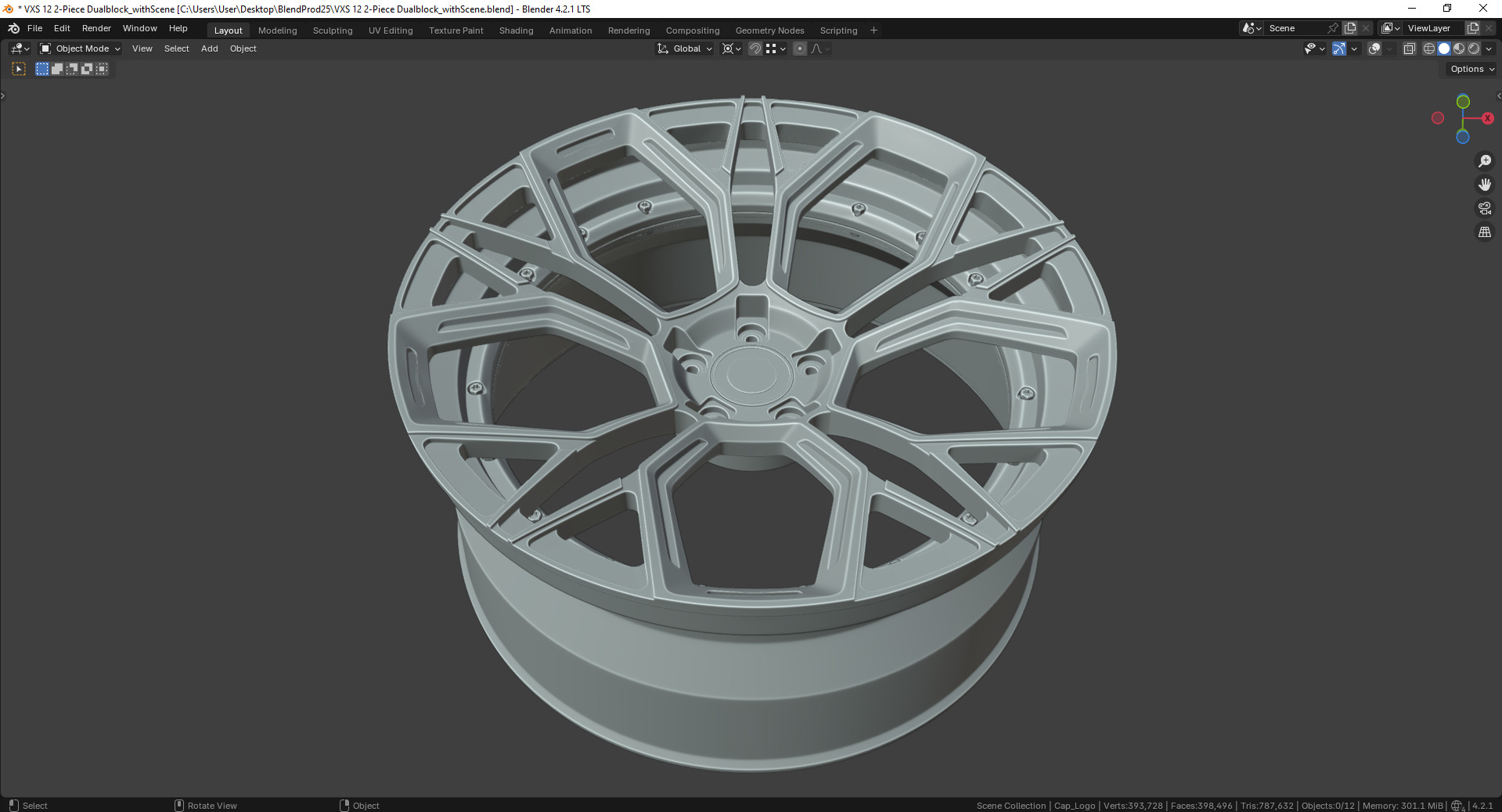Viewport: 1502px width, 812px height.
Task: Open the Object Mode dropdown
Action: pyautogui.click(x=80, y=49)
